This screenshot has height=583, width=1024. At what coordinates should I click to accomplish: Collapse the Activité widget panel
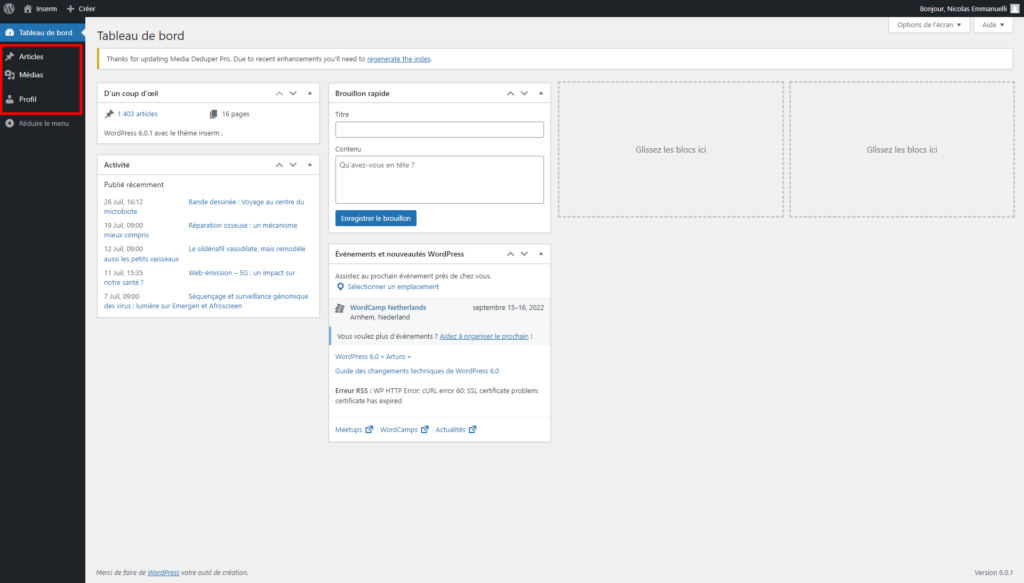(x=309, y=164)
